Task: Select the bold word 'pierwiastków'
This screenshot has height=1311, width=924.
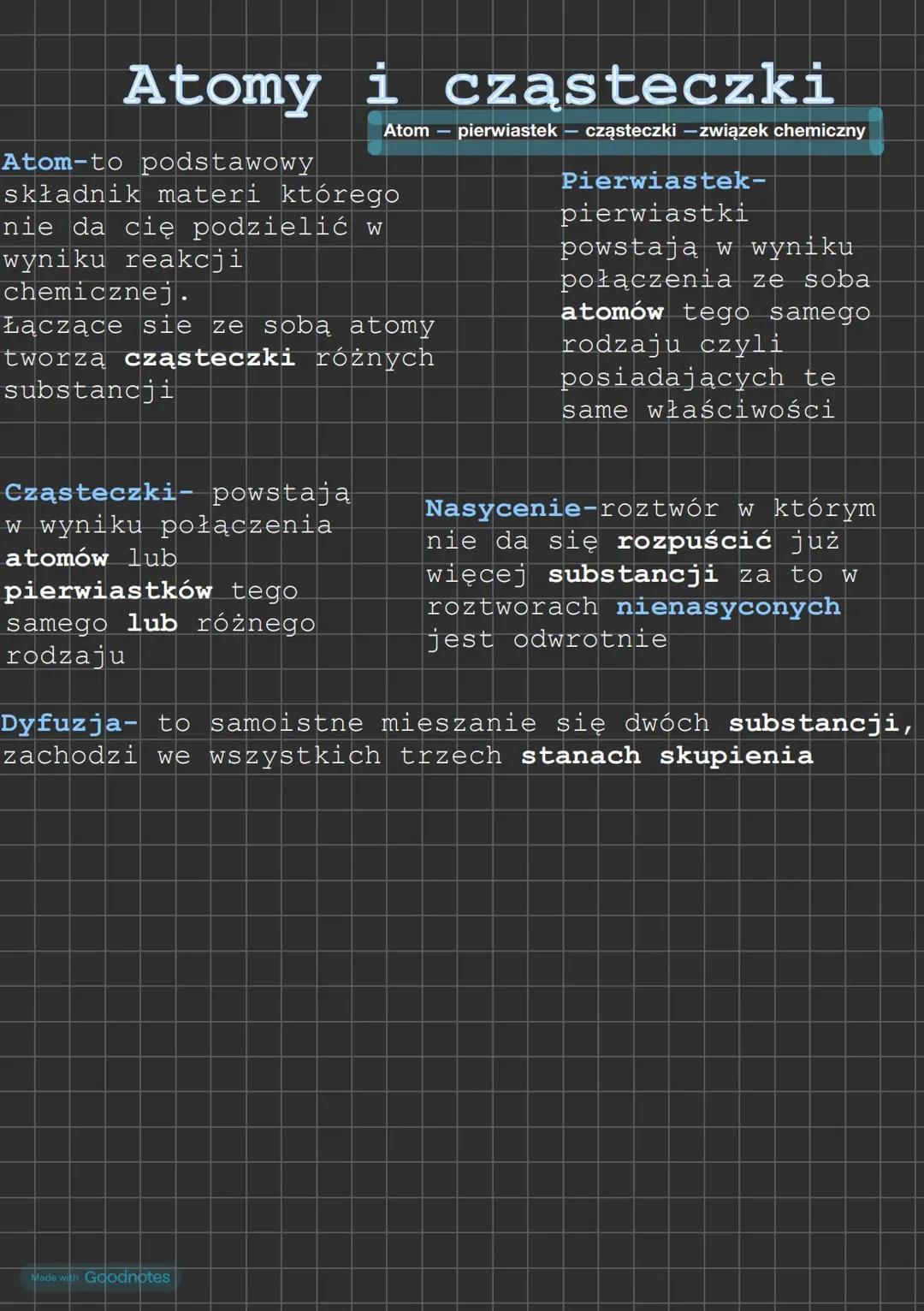Action: click(x=110, y=590)
